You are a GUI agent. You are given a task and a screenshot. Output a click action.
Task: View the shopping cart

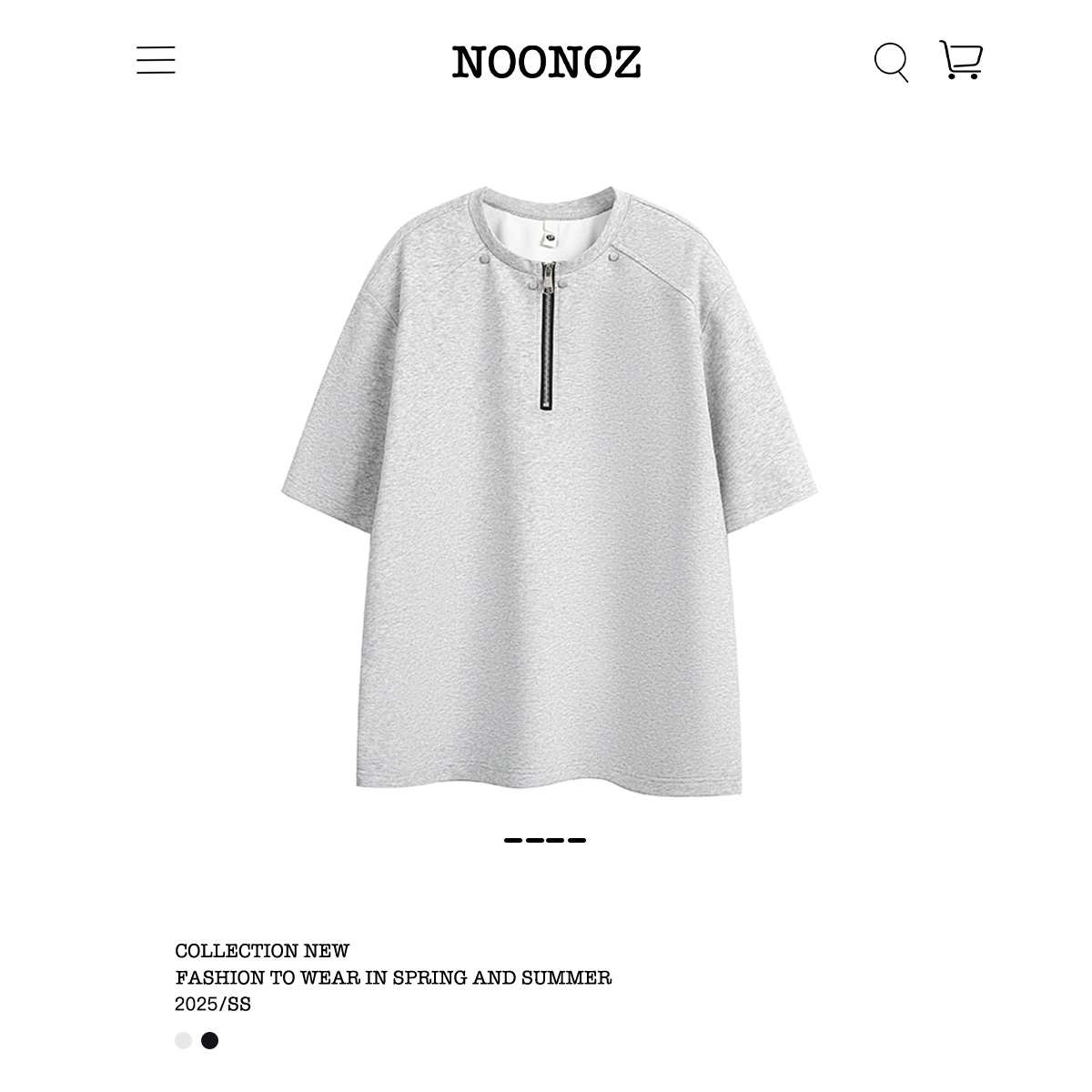[x=961, y=60]
